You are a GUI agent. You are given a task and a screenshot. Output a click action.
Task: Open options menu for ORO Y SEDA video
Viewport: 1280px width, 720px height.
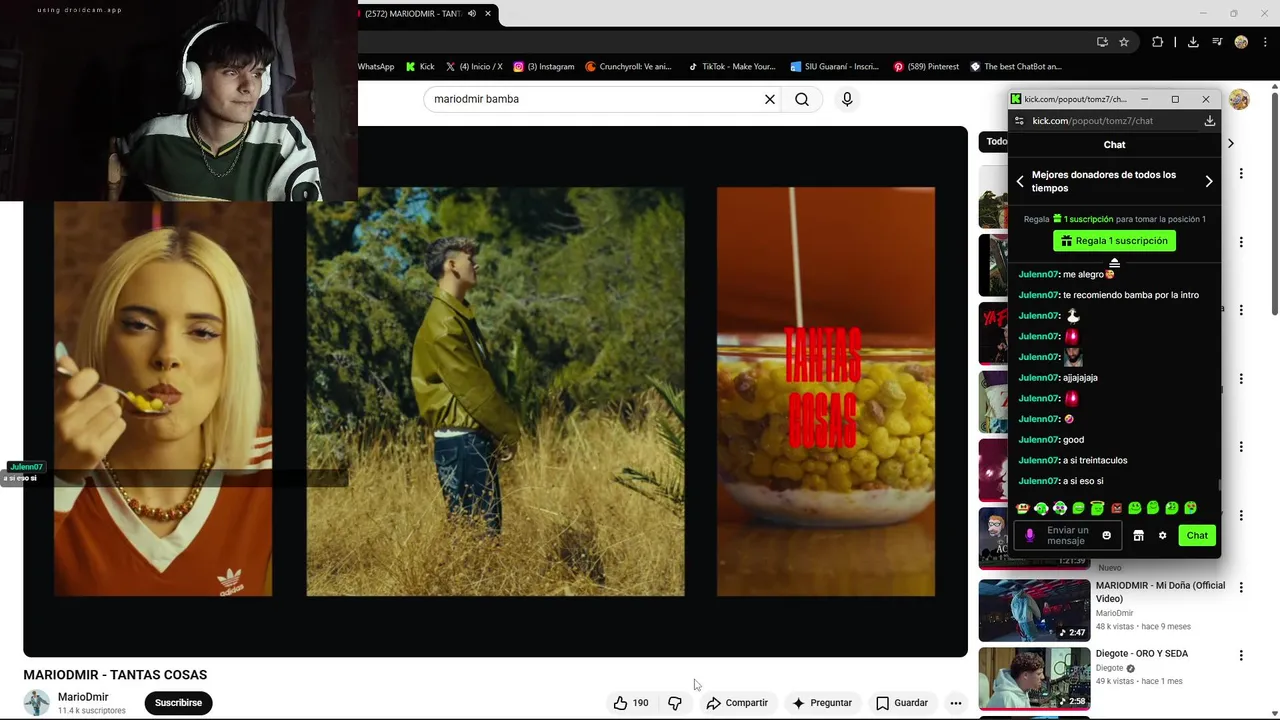click(1241, 656)
